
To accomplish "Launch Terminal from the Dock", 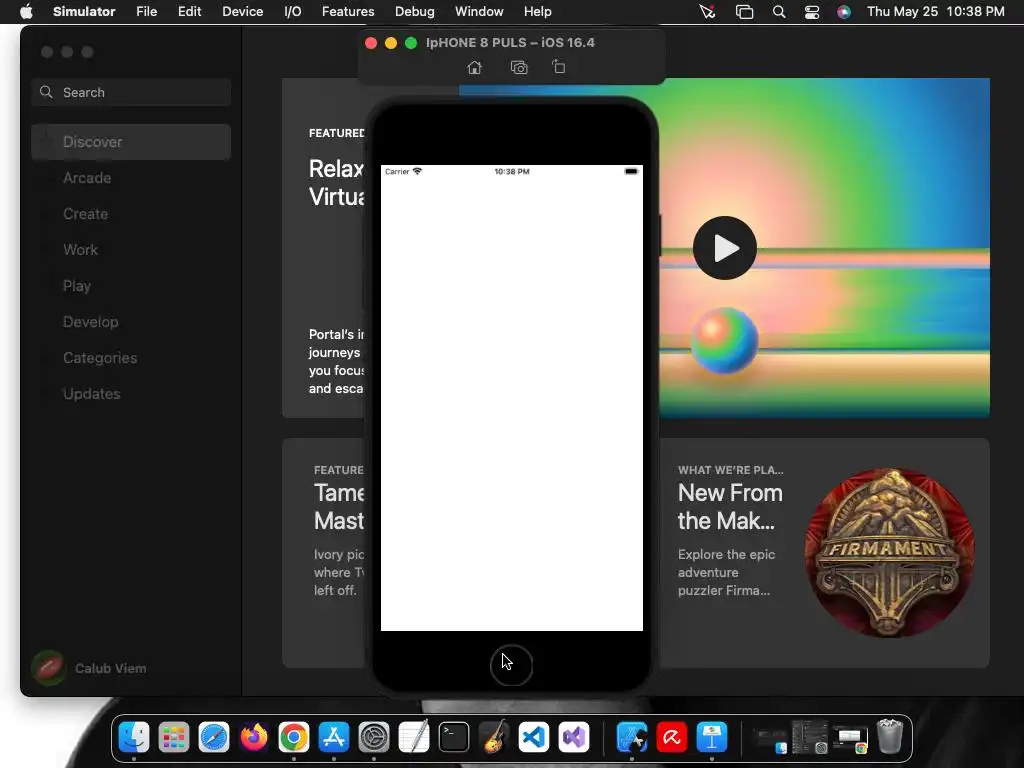I will pos(454,738).
